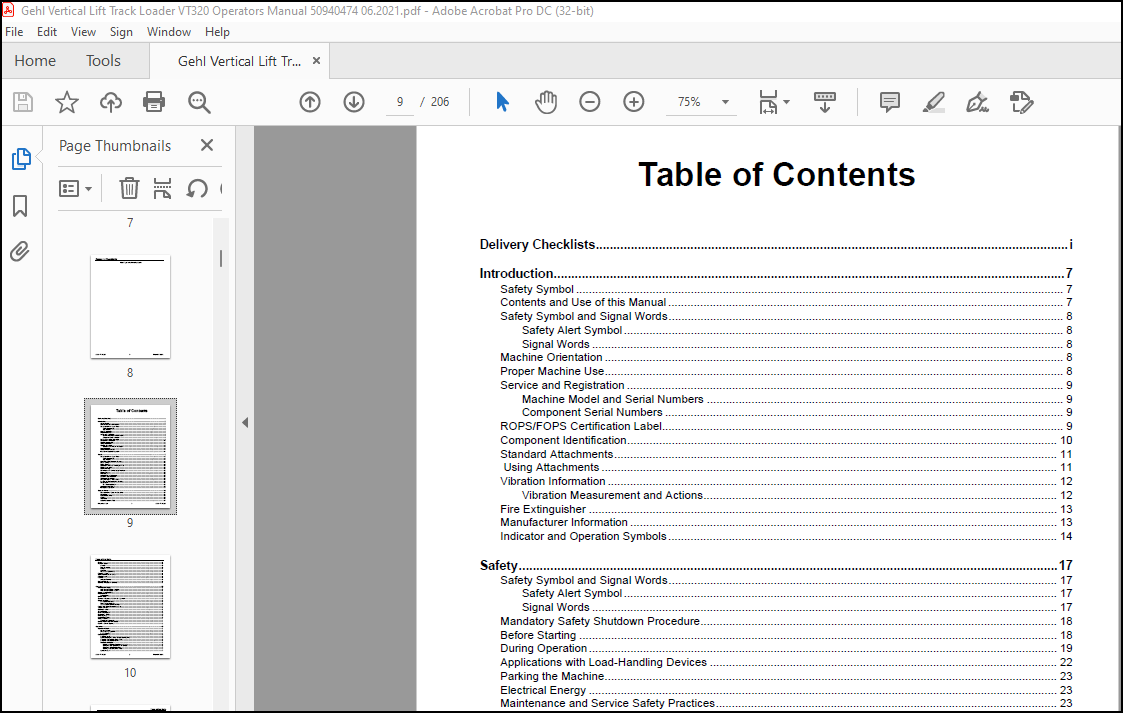
Task: Switch to the Home tab
Action: click(35, 61)
